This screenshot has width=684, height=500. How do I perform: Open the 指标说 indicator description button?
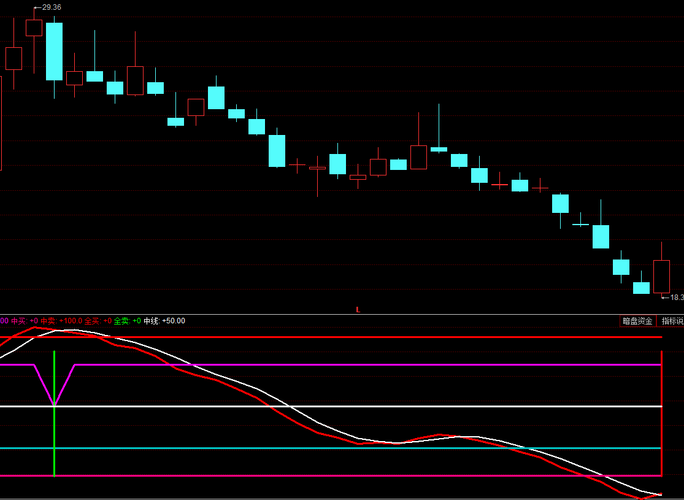coord(672,321)
